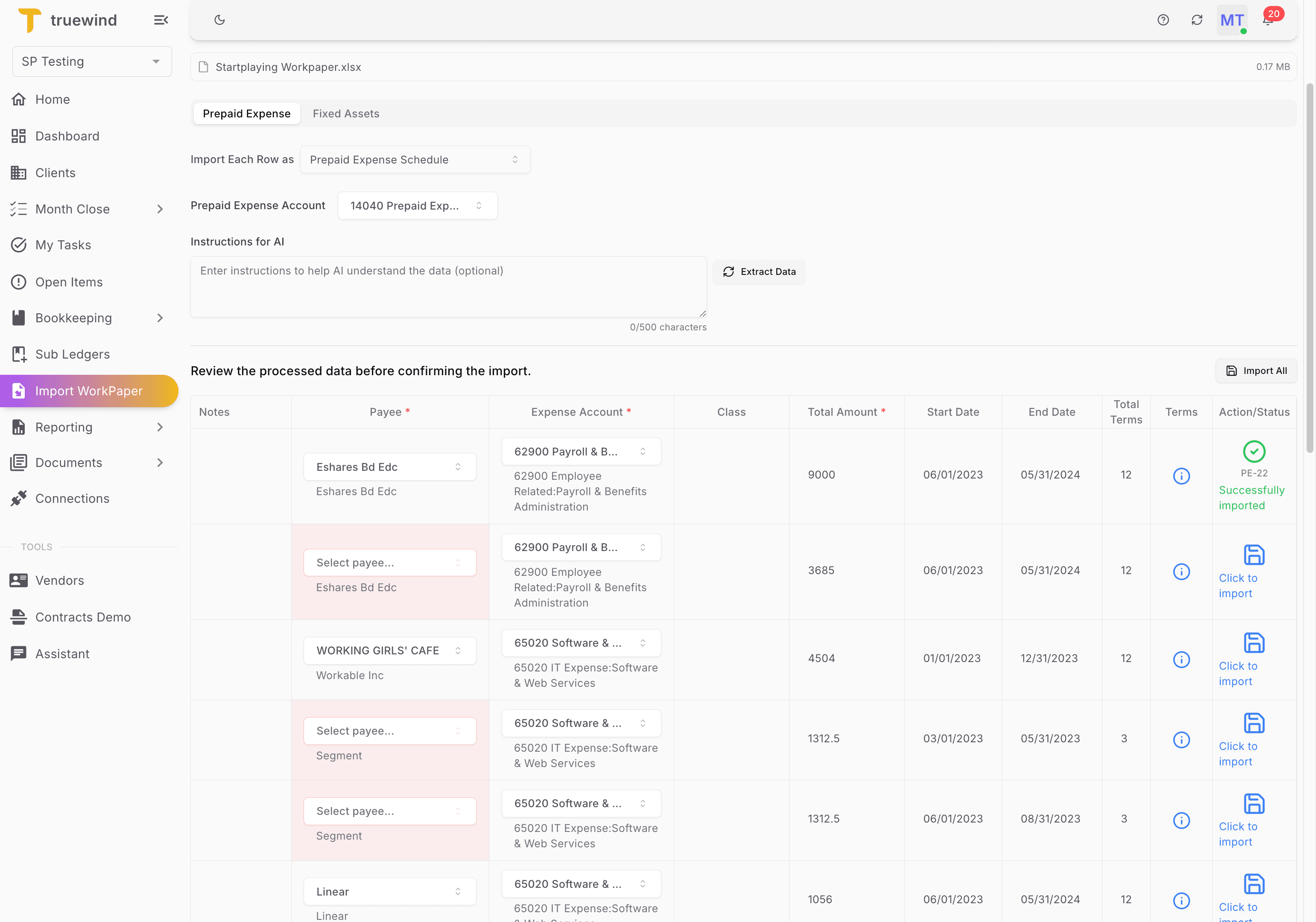This screenshot has height=922, width=1316.
Task: Toggle dark mode with the moon icon
Action: coord(219,20)
